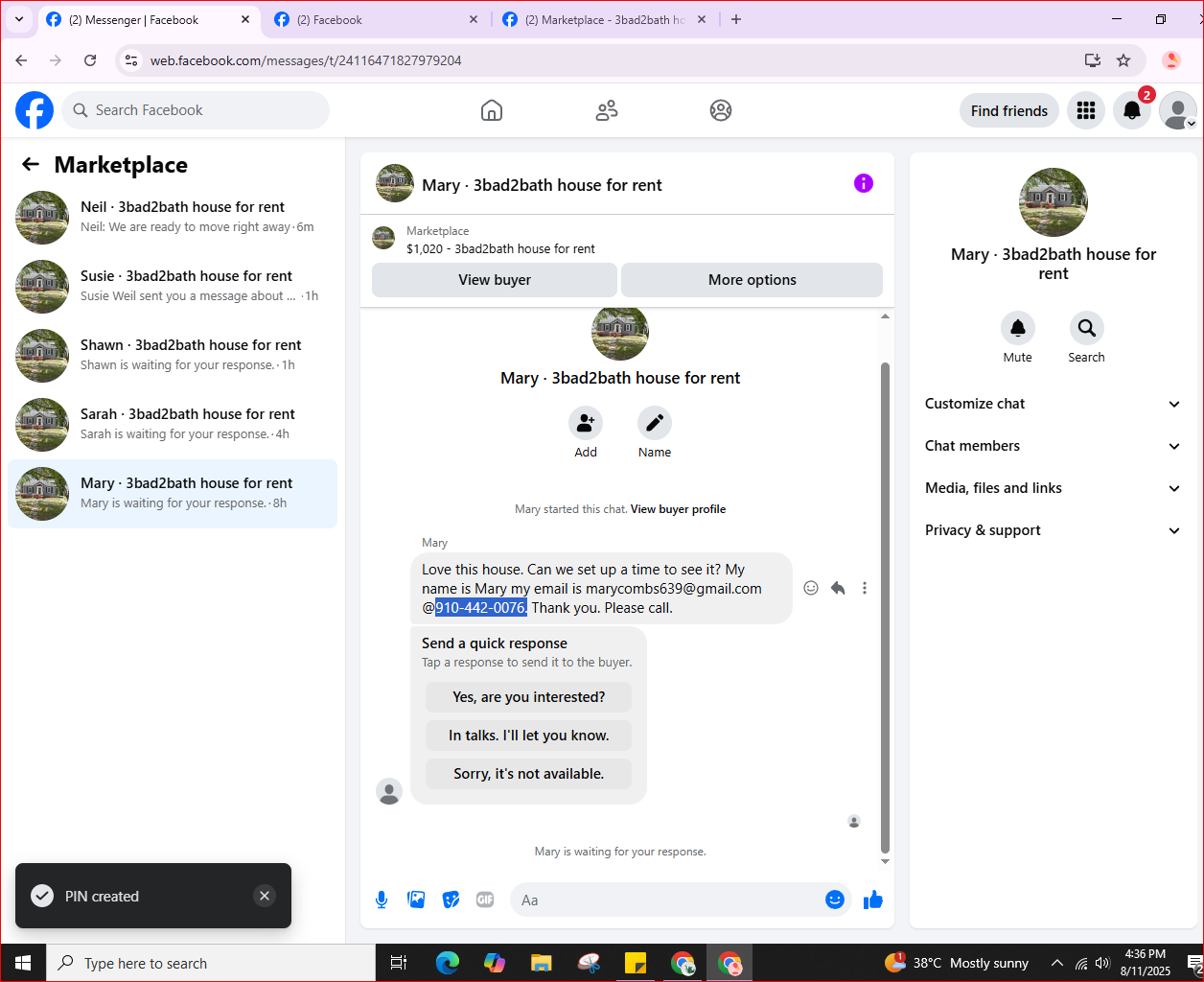Viewport: 1204px width, 982px height.
Task: Expand Media, files and links section
Action: click(1053, 488)
